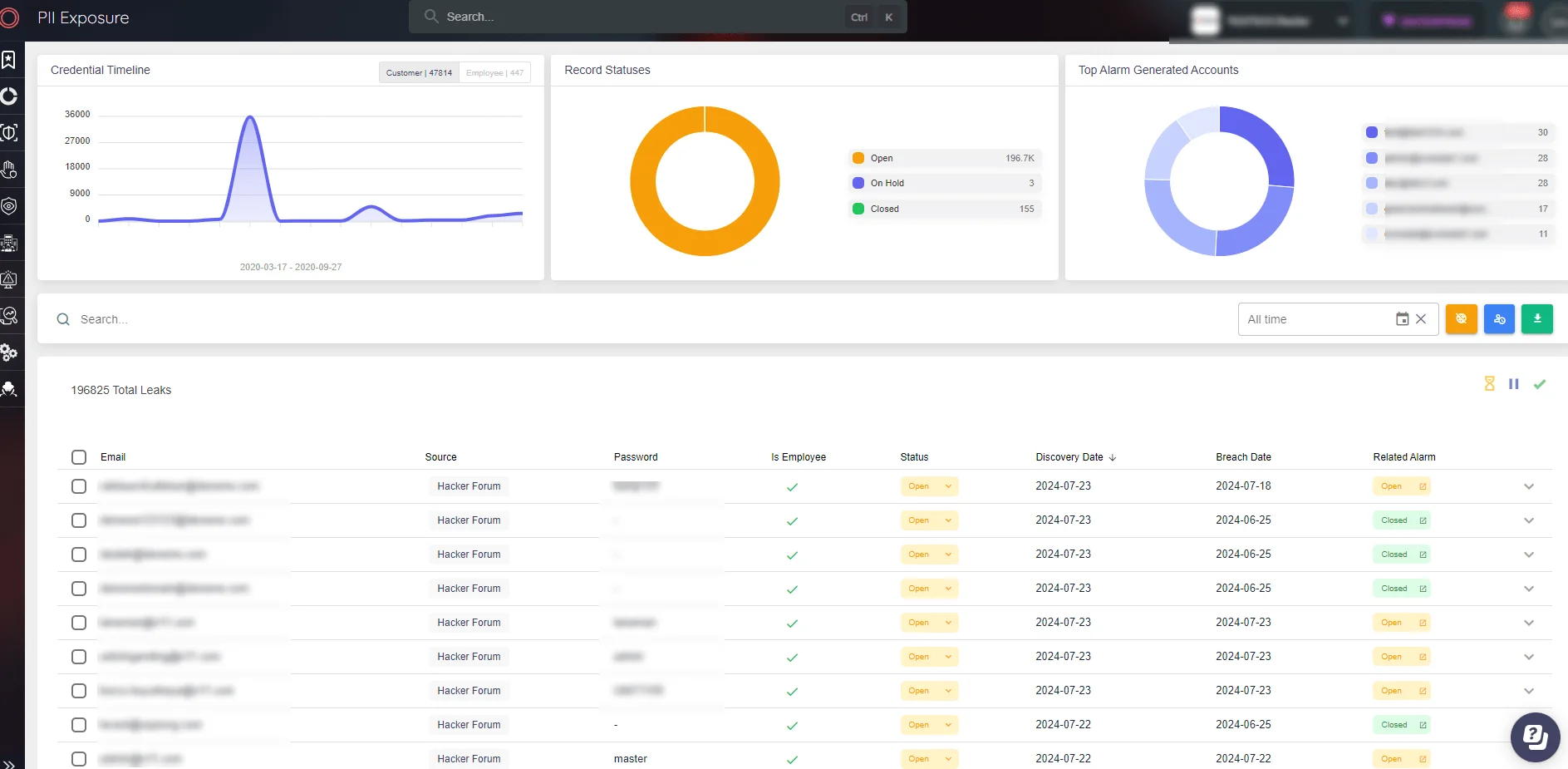Expand details of the first leak row
Viewport: 1568px width, 769px height.
pyautogui.click(x=1529, y=486)
